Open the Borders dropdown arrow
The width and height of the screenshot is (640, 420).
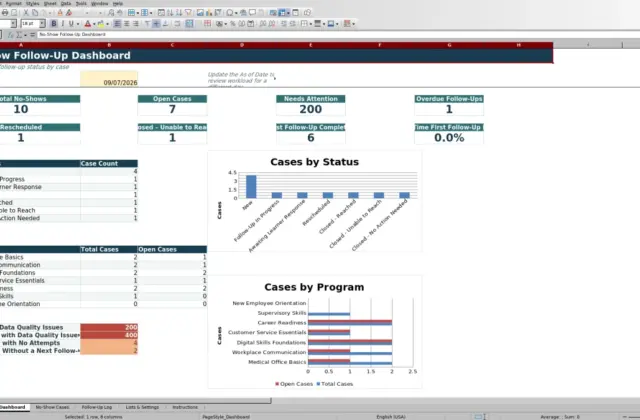pyautogui.click(x=311, y=24)
